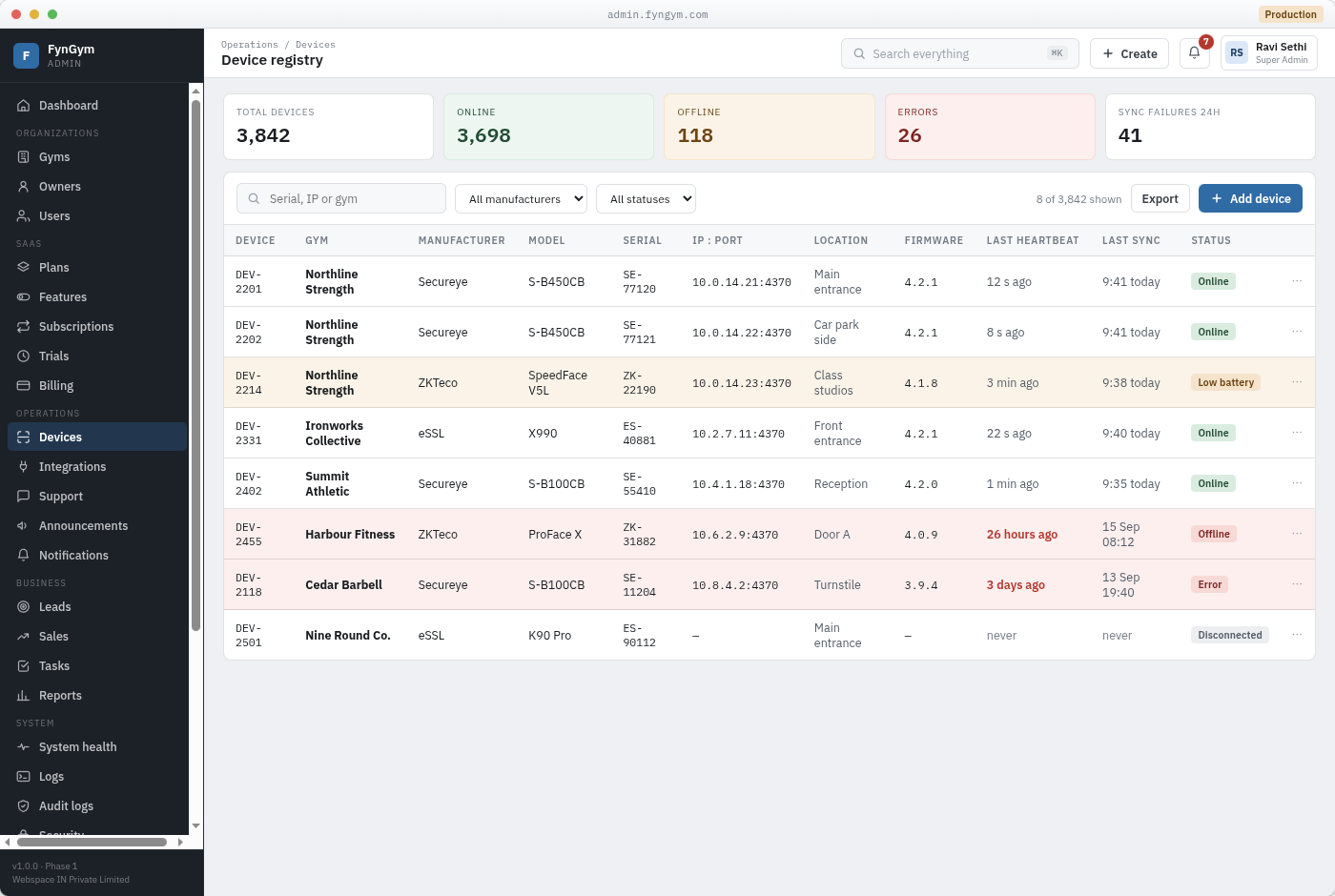Click the Error status badge for Cedar Barbell
The width and height of the screenshot is (1335, 896).
click(1209, 584)
